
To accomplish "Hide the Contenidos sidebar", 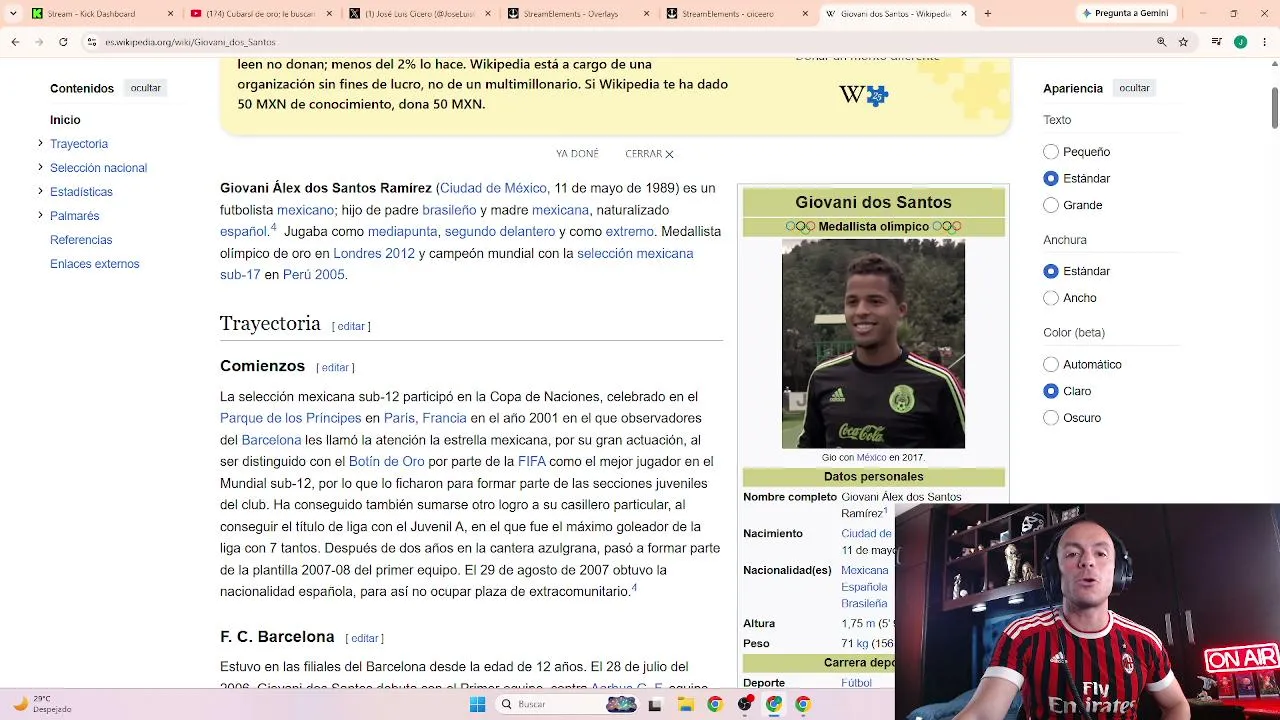I will click(145, 88).
